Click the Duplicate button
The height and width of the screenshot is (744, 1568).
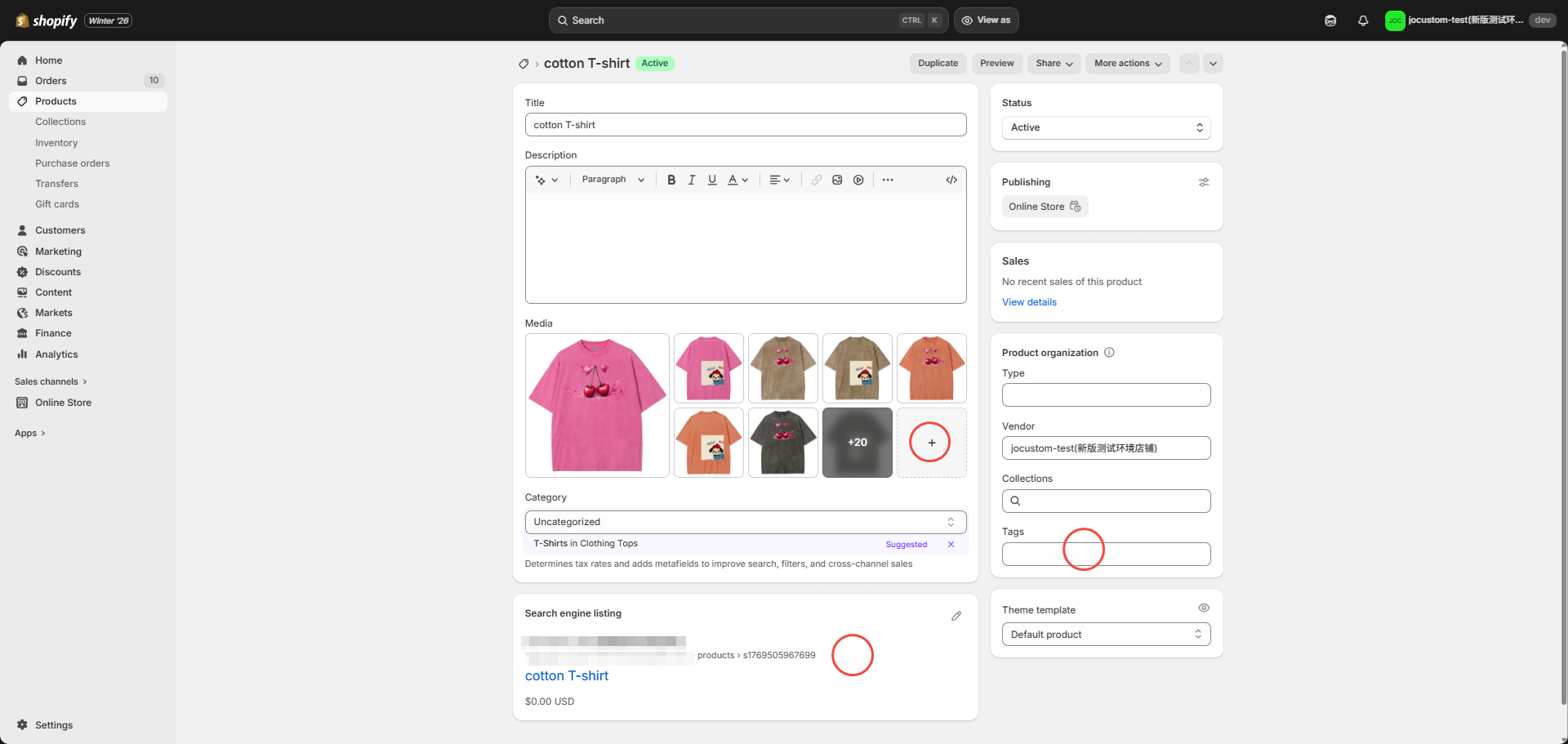[x=938, y=64]
